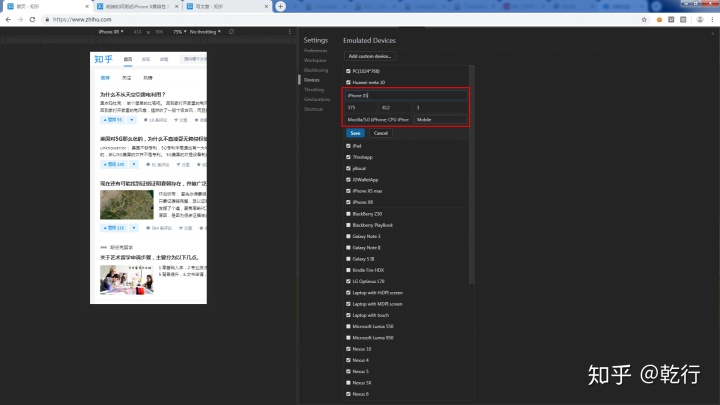Open the Geolocations settings section
The image size is (720, 405).
click(x=317, y=99)
